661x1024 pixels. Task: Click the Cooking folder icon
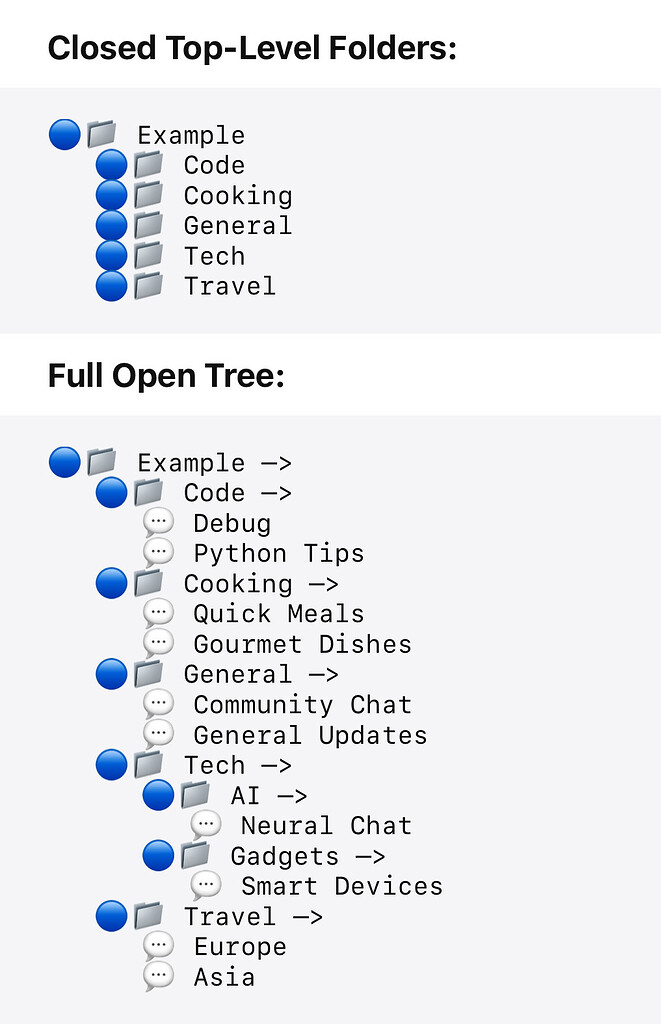tap(150, 582)
